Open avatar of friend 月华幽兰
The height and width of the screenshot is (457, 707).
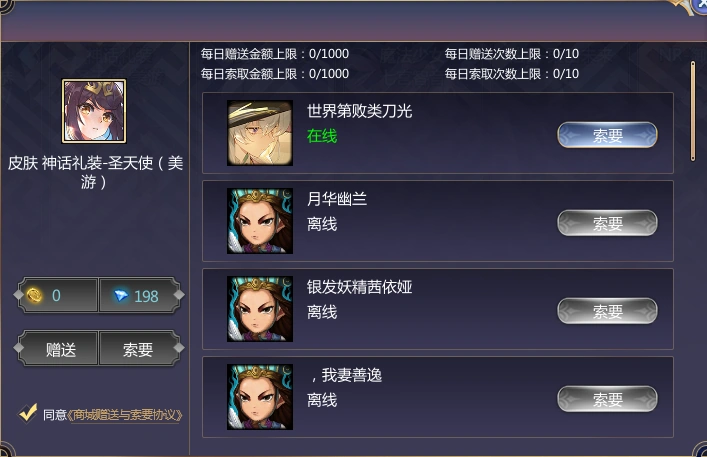coord(260,221)
